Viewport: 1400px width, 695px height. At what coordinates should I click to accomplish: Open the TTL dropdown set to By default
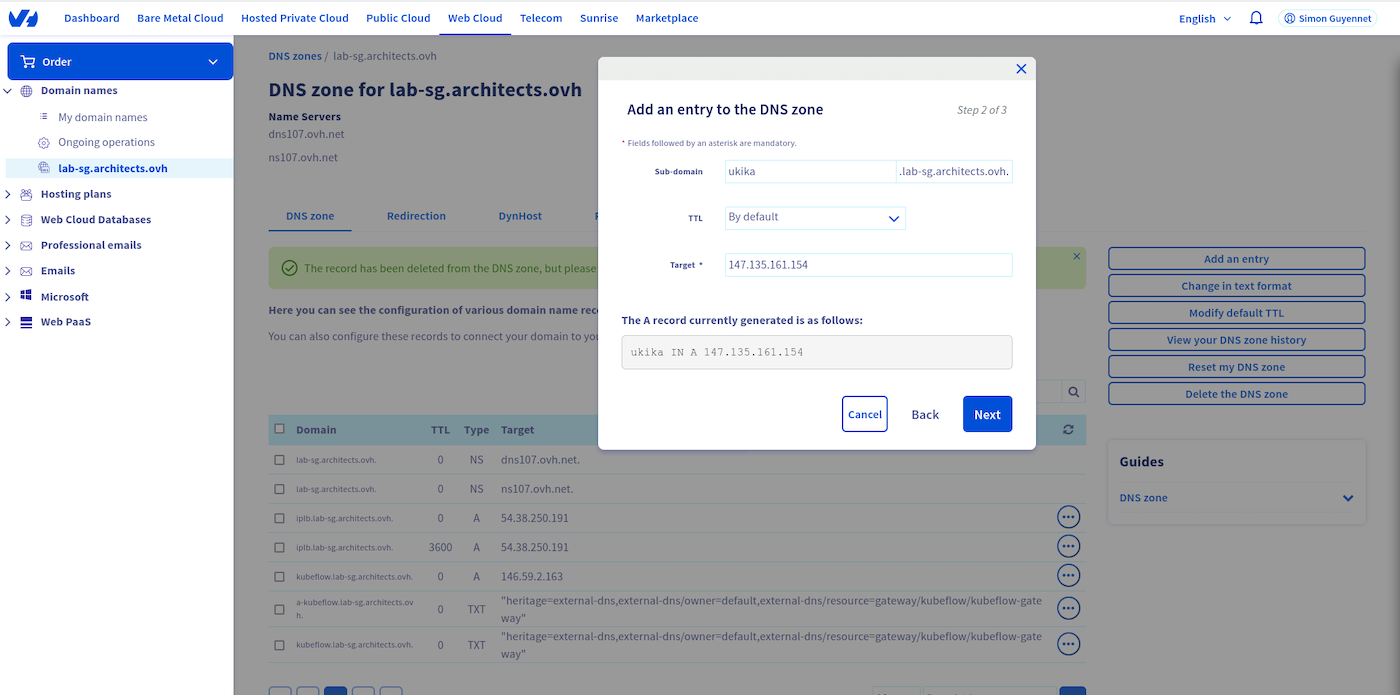(x=814, y=217)
